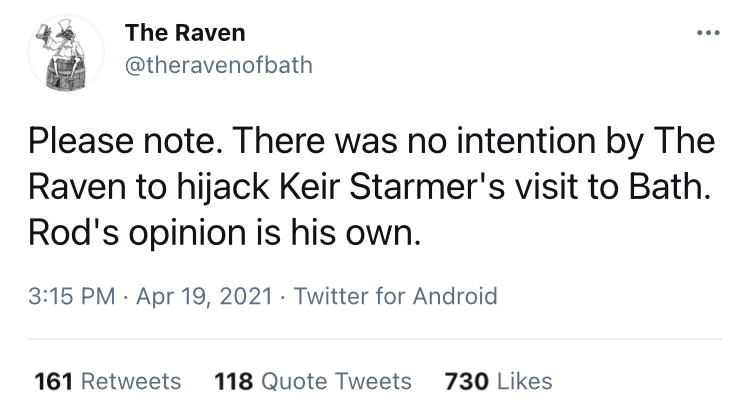Click the word "visit" in the tweet
Viewport: 750px width, 419px height.
(x=567, y=188)
